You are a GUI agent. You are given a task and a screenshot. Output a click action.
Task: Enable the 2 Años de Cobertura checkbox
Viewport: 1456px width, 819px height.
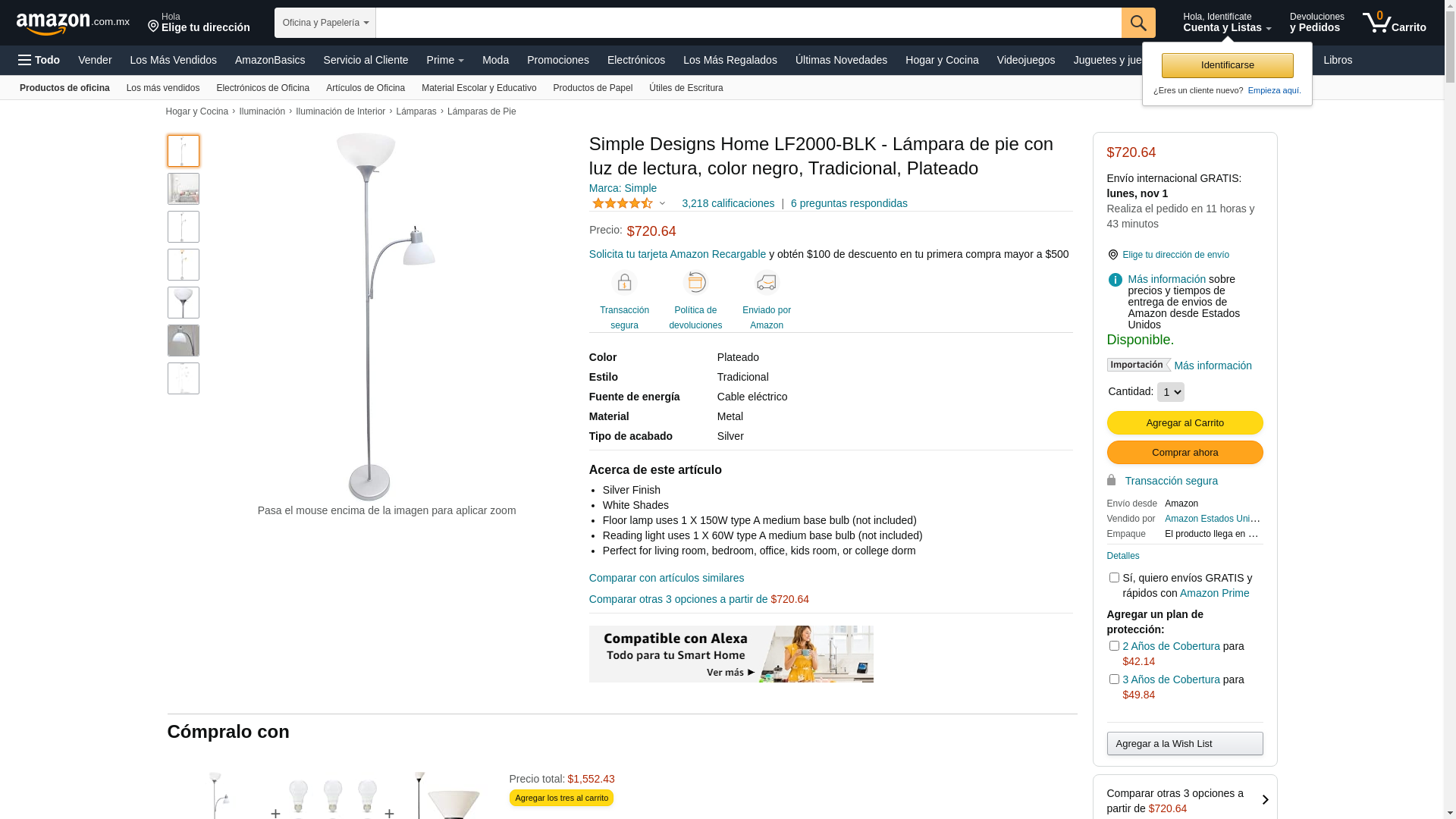coord(1114,646)
